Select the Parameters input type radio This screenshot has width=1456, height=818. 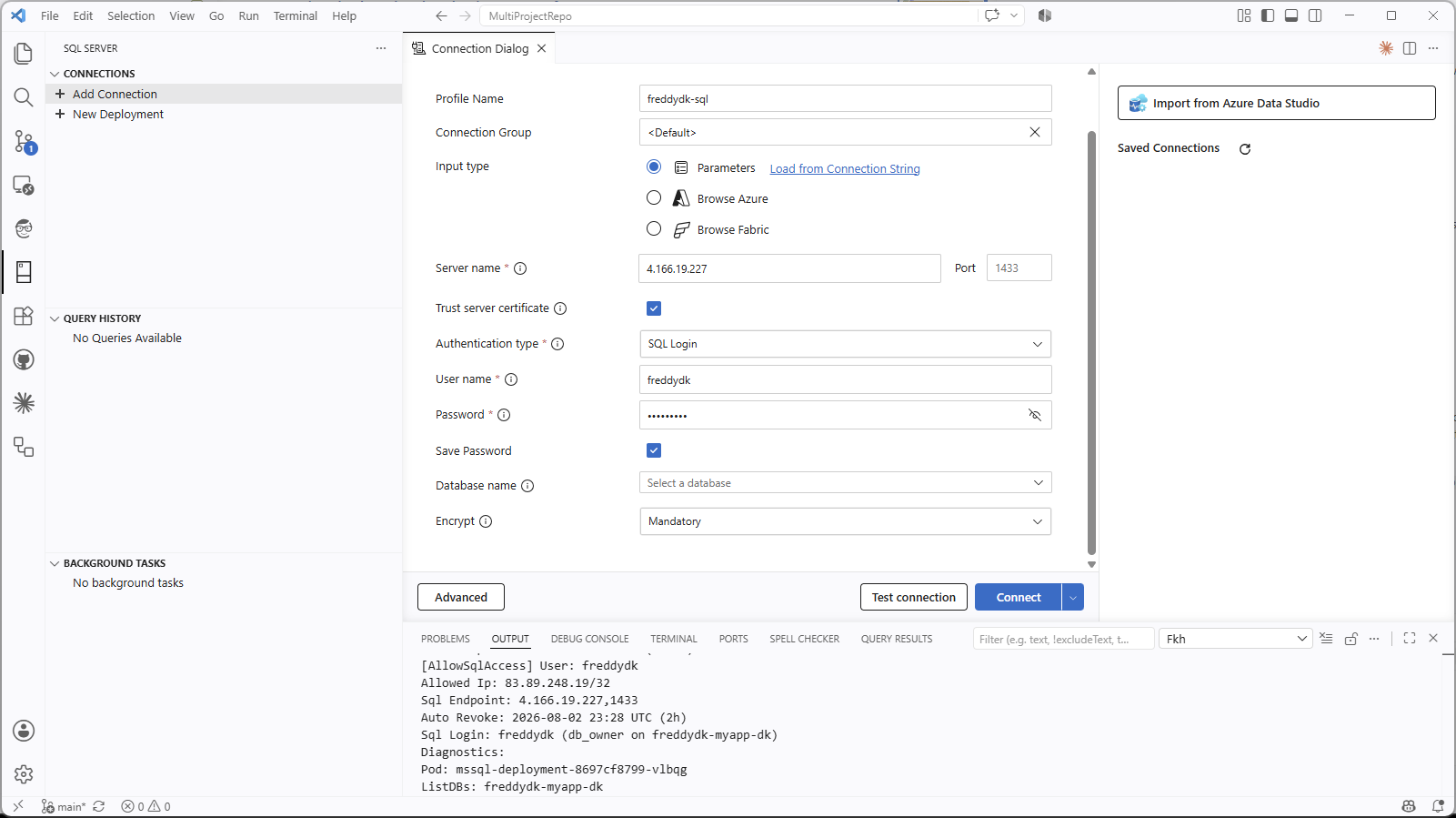click(x=654, y=167)
